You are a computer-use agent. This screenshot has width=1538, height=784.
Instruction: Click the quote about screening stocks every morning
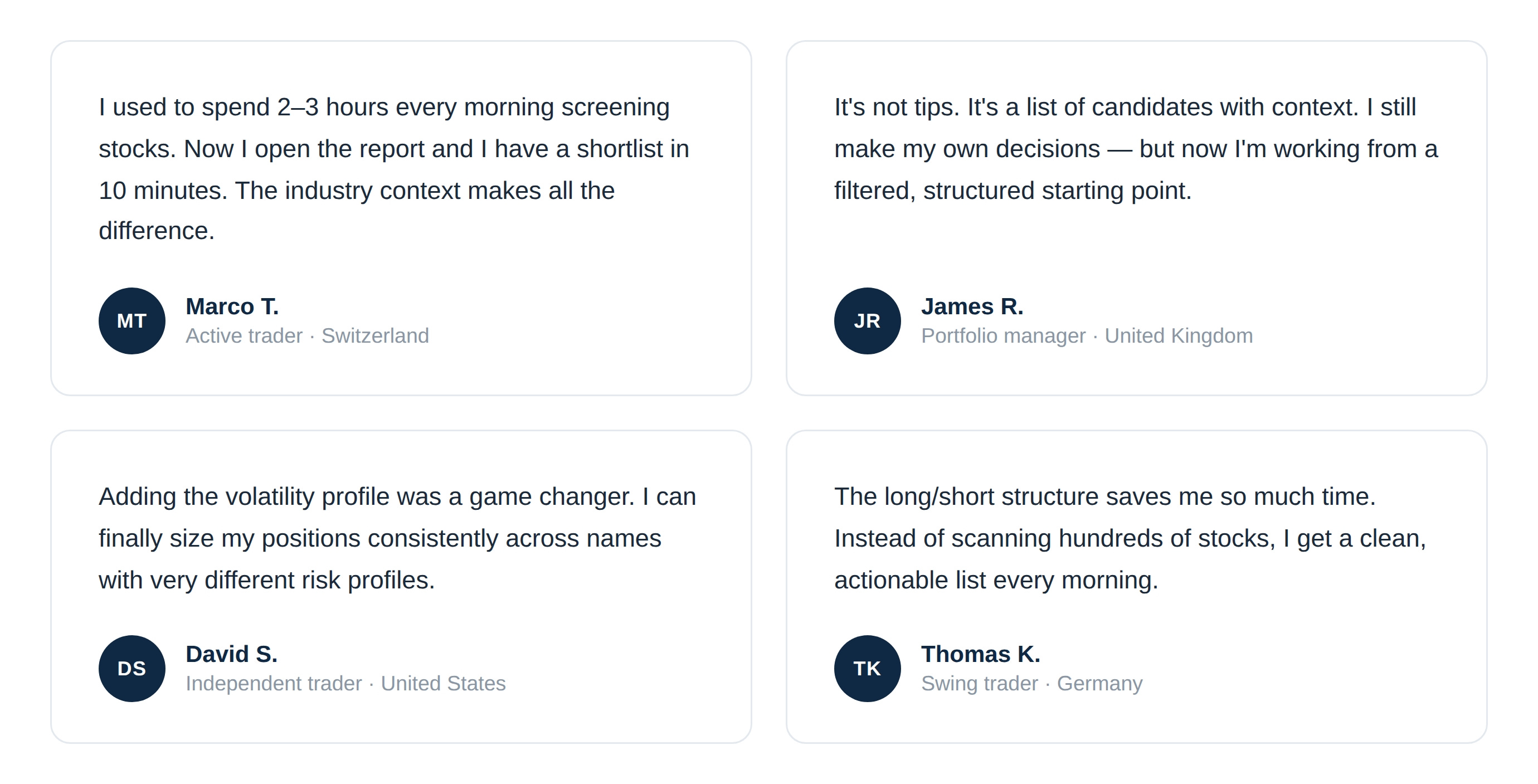(394, 169)
